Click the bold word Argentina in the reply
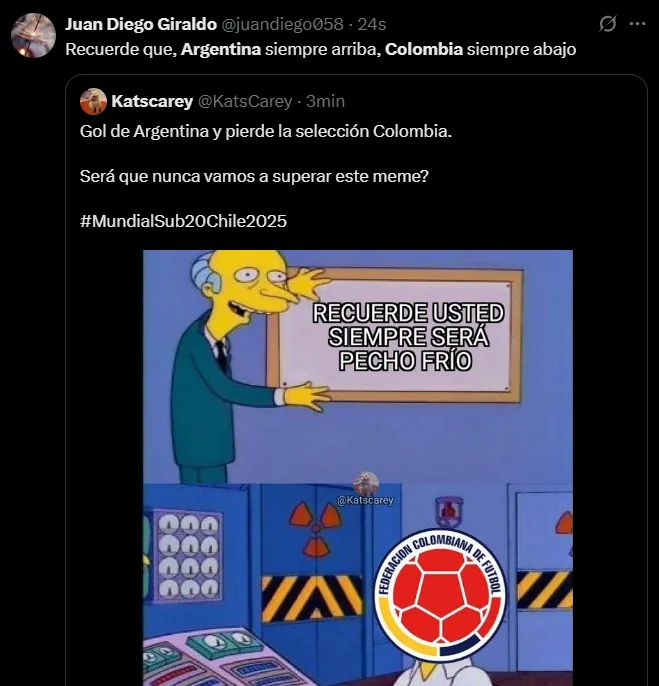 click(221, 49)
